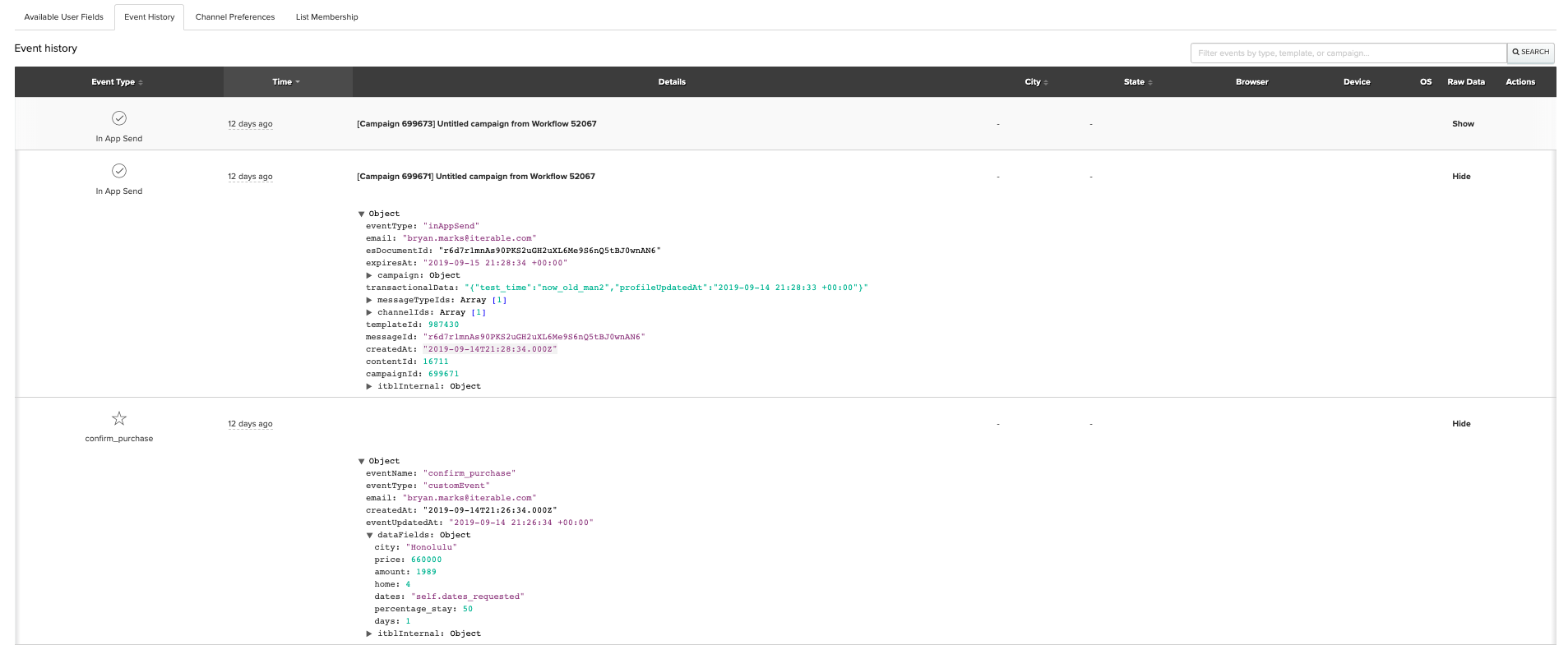Image resolution: width=1568 pixels, height=645 pixels.
Task: Open the List Membership tab
Action: (x=326, y=17)
